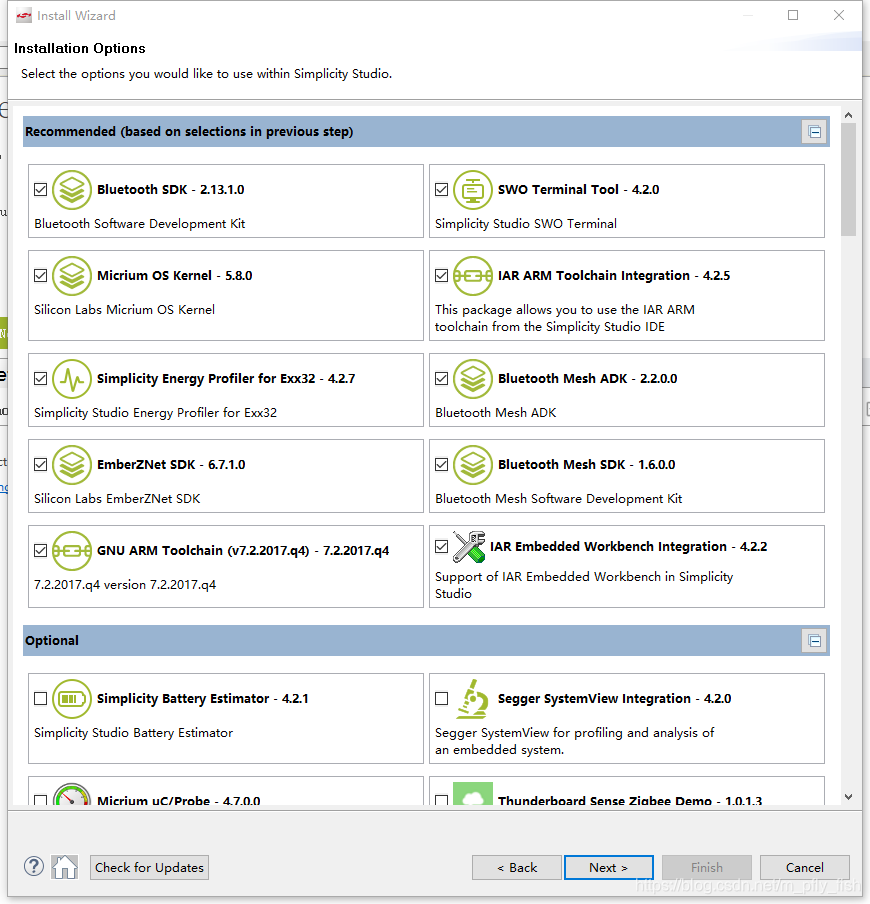Click the Bluetooth Mesh SDK icon
The image size is (870, 904).
[473, 465]
